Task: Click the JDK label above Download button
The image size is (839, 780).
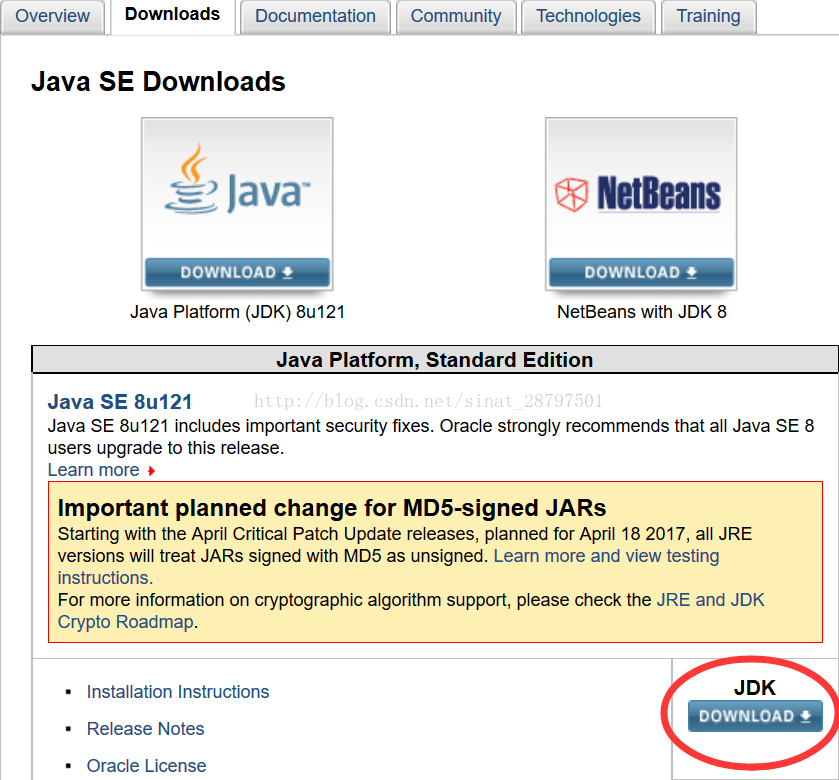Action: point(754,687)
